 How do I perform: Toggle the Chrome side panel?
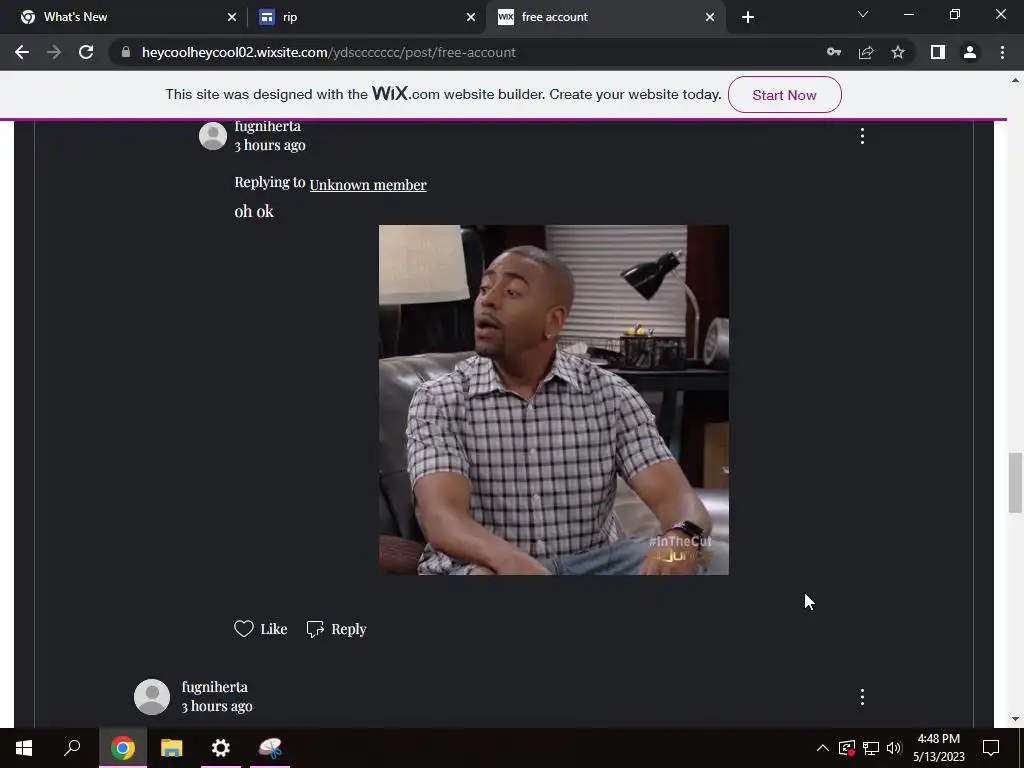pyautogui.click(x=938, y=52)
